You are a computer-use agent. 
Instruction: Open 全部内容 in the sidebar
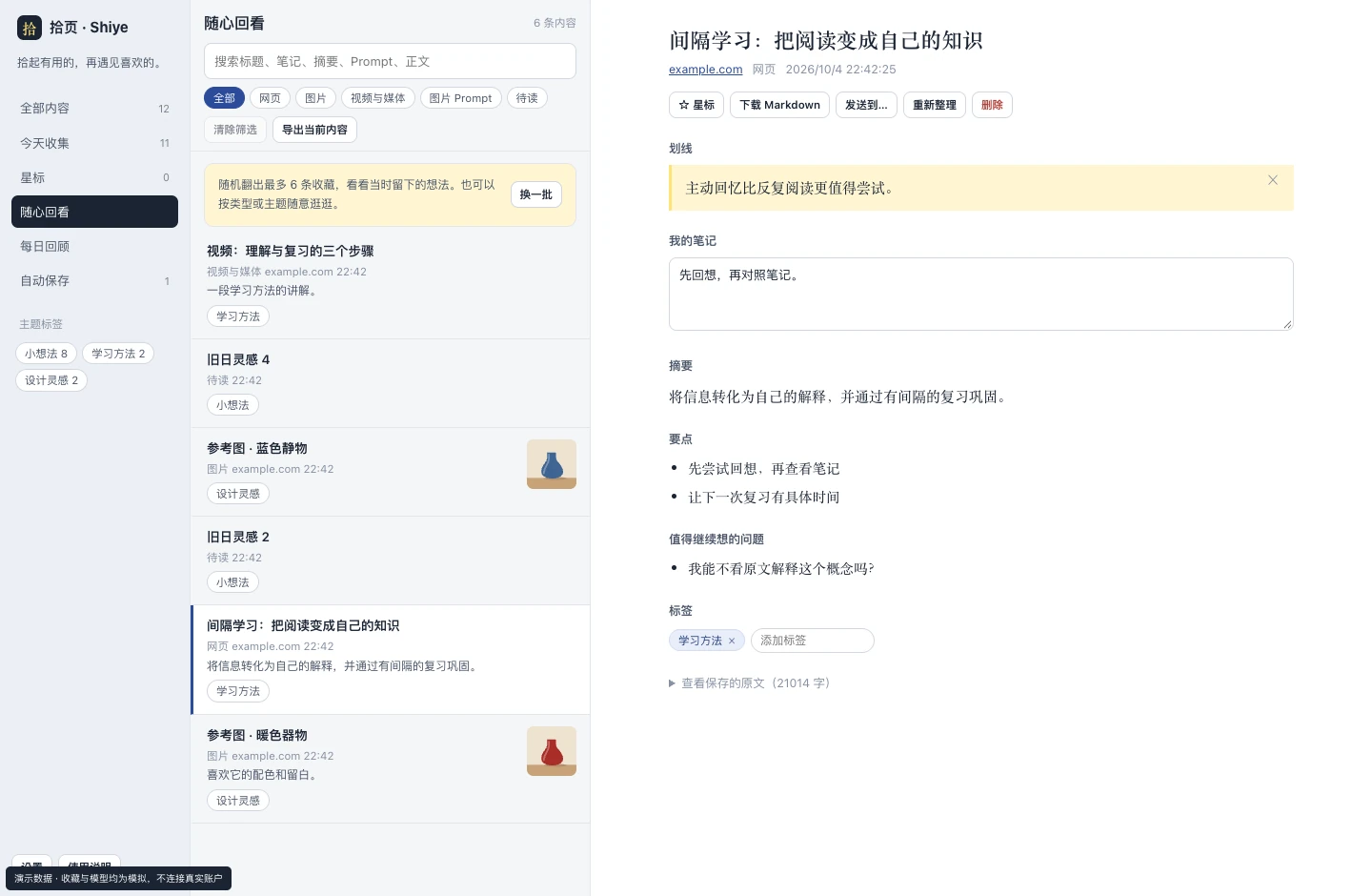point(94,109)
